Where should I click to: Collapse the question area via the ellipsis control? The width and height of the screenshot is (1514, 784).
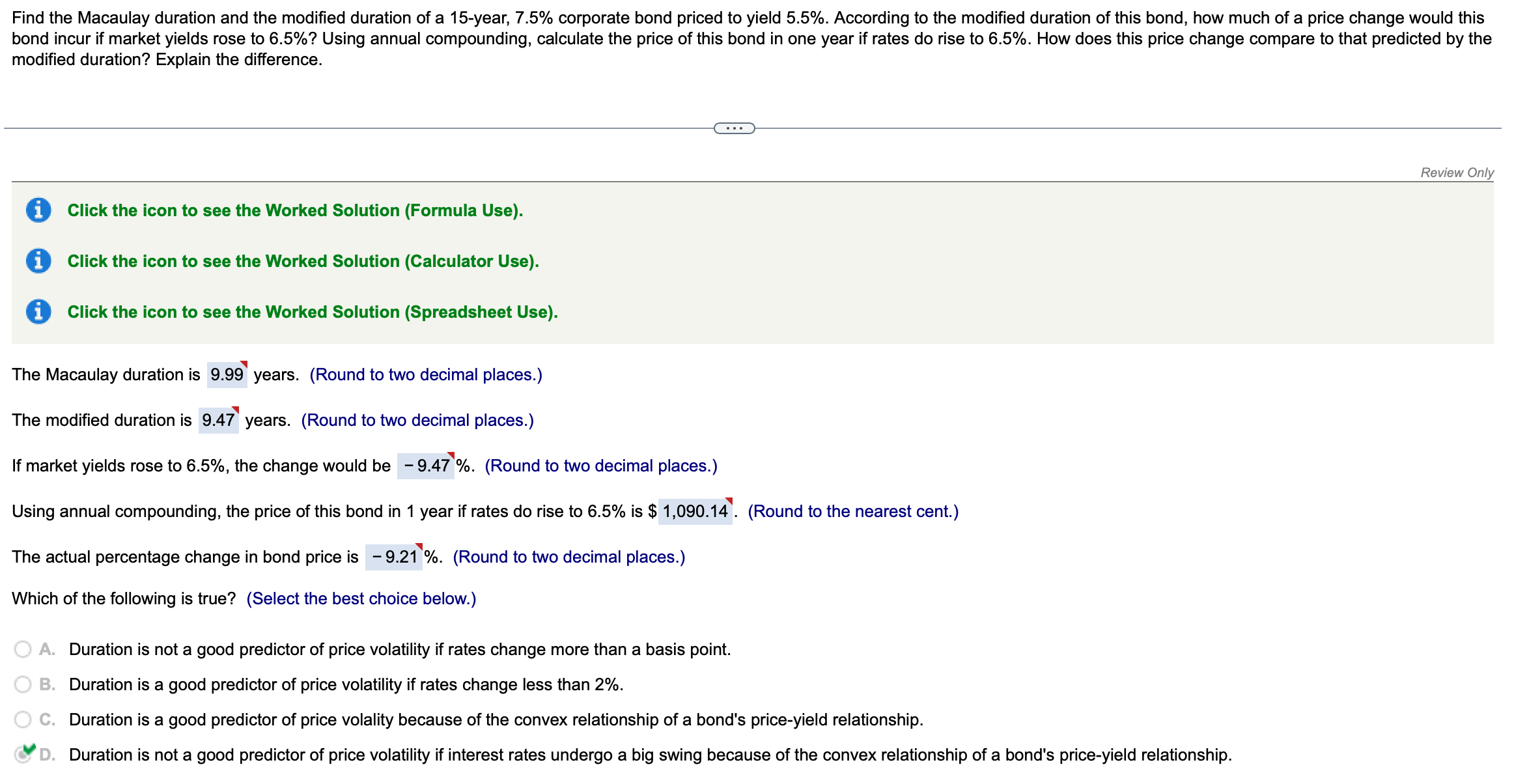[x=733, y=128]
